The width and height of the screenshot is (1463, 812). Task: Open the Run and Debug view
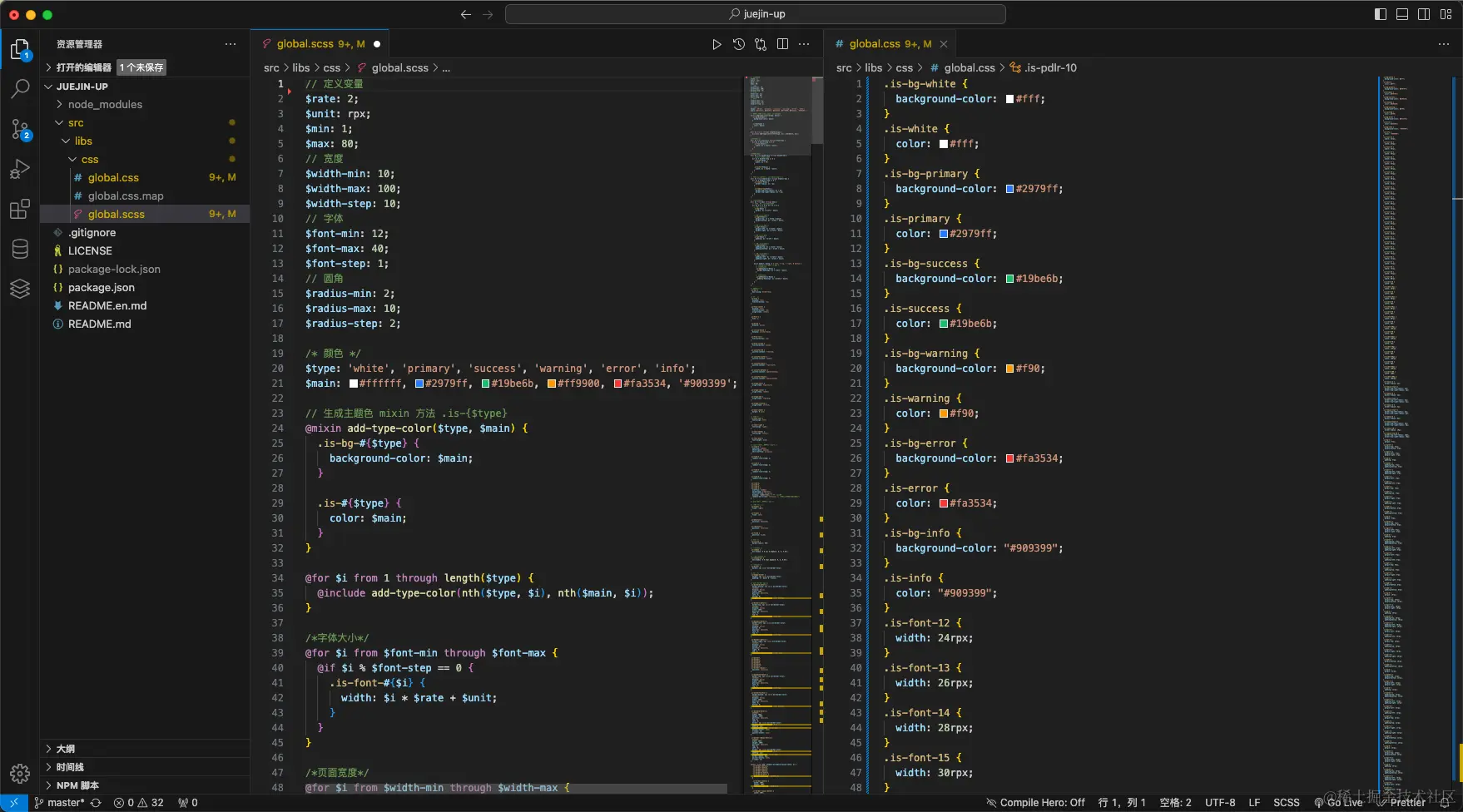click(x=20, y=169)
